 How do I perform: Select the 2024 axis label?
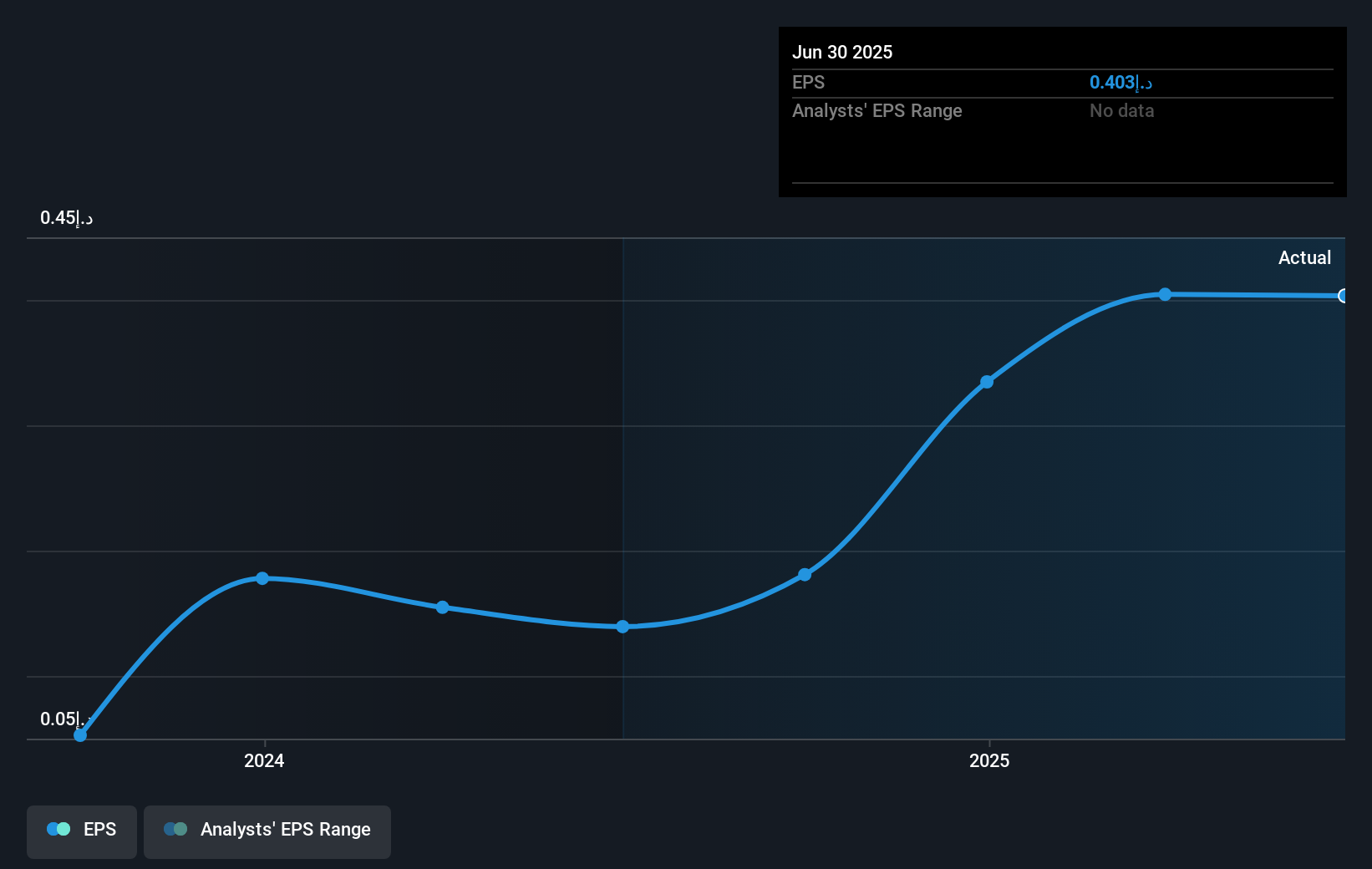263,761
